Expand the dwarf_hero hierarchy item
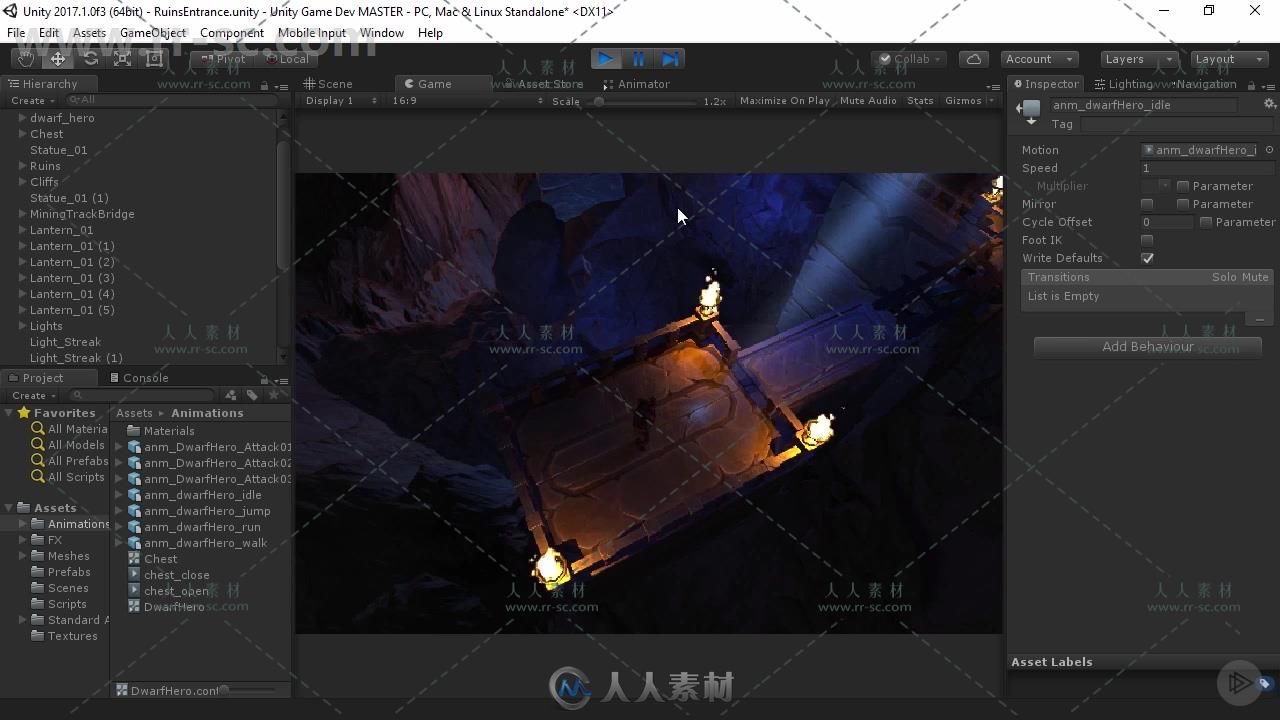The image size is (1280, 720). click(22, 118)
